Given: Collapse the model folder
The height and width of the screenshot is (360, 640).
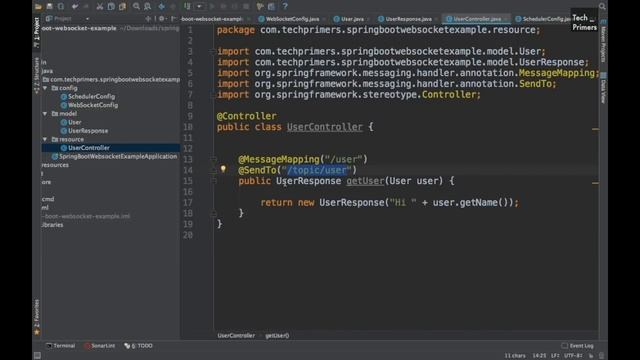Looking at the screenshot, I should [x=45, y=113].
